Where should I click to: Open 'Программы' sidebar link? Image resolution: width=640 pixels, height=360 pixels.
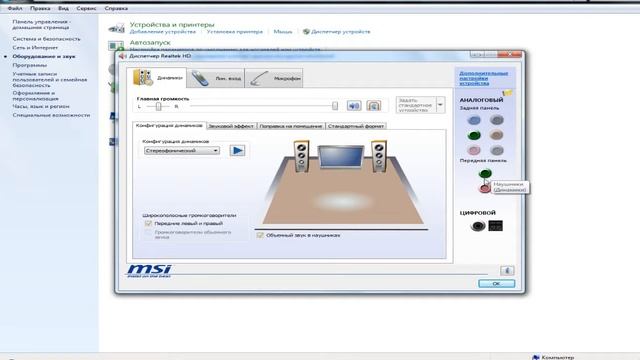(29, 65)
